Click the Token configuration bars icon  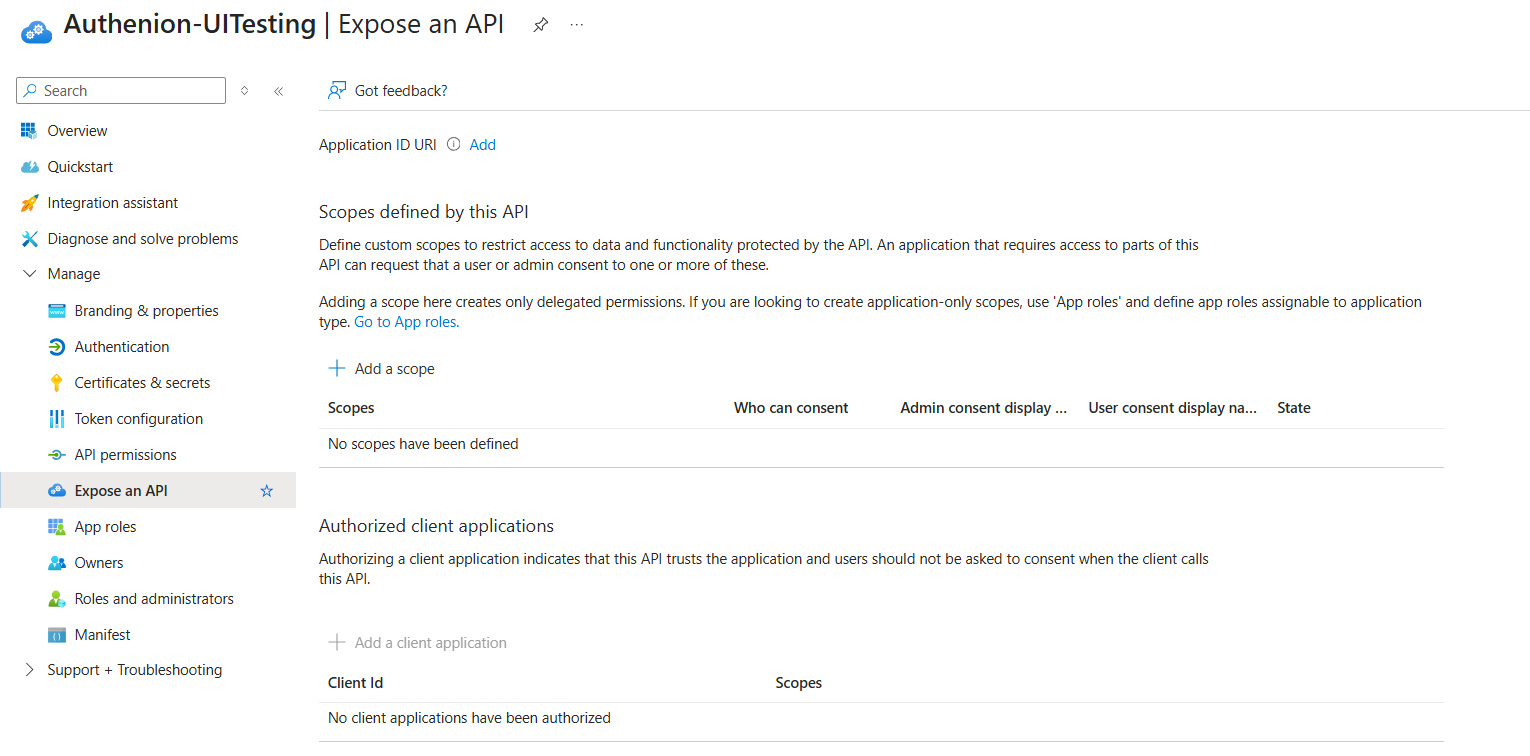point(56,419)
